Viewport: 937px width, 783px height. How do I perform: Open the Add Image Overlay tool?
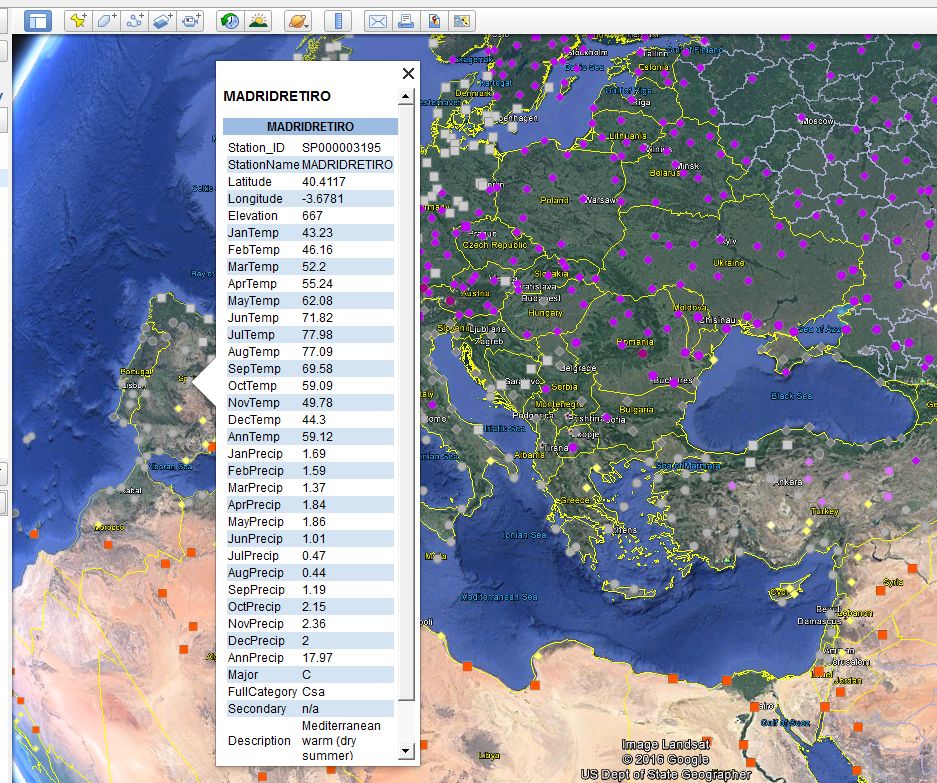click(161, 18)
